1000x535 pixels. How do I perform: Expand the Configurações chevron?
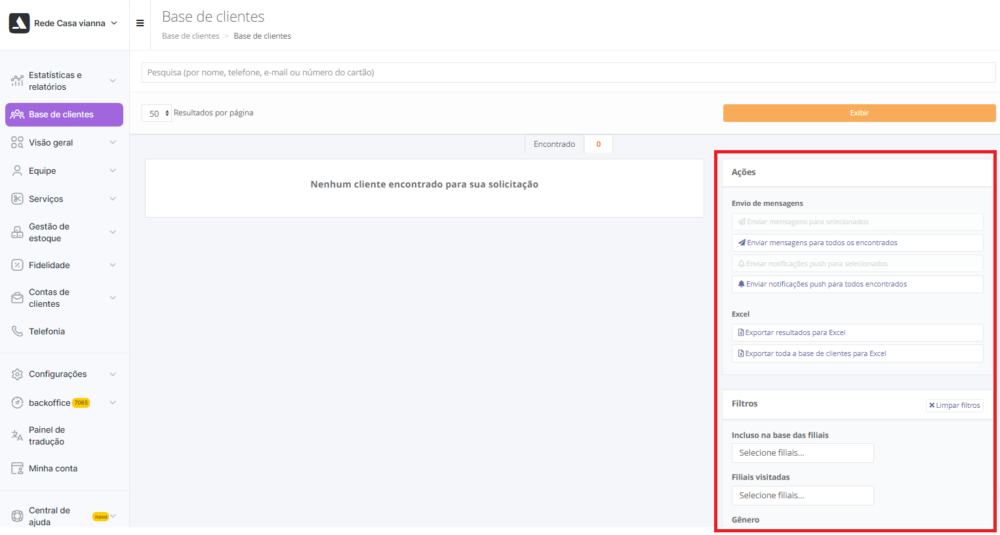(113, 374)
